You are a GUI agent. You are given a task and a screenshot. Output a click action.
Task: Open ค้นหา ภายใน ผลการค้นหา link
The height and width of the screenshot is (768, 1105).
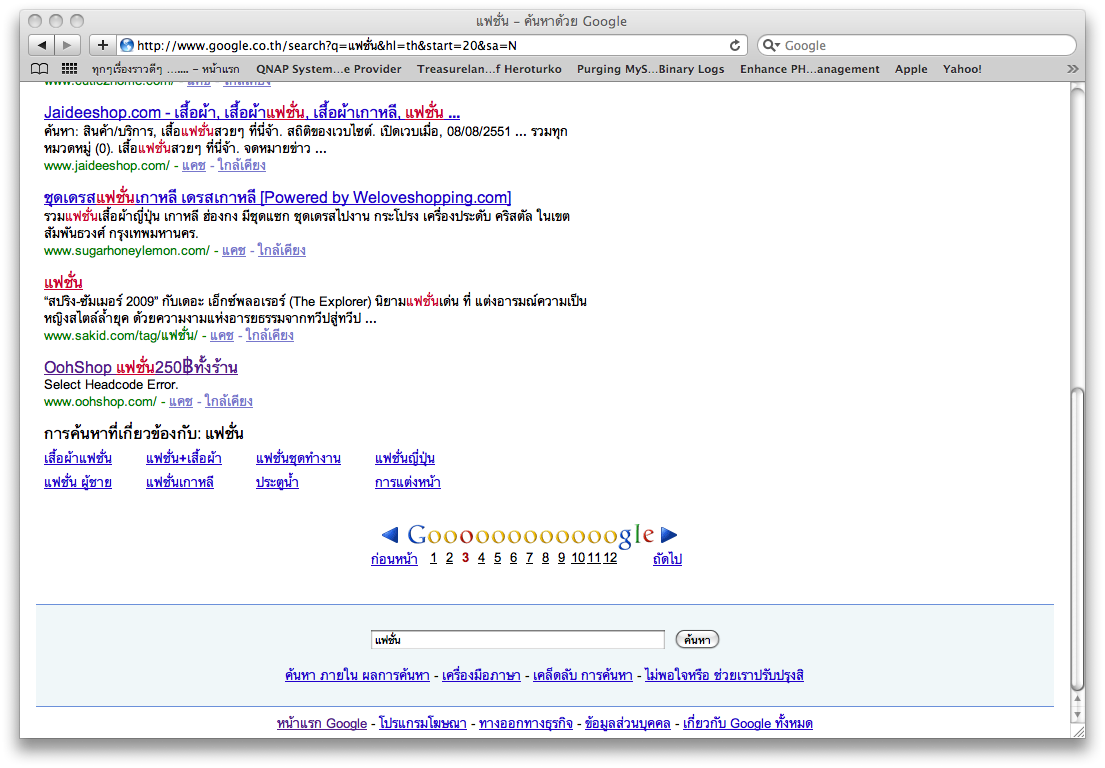357,676
